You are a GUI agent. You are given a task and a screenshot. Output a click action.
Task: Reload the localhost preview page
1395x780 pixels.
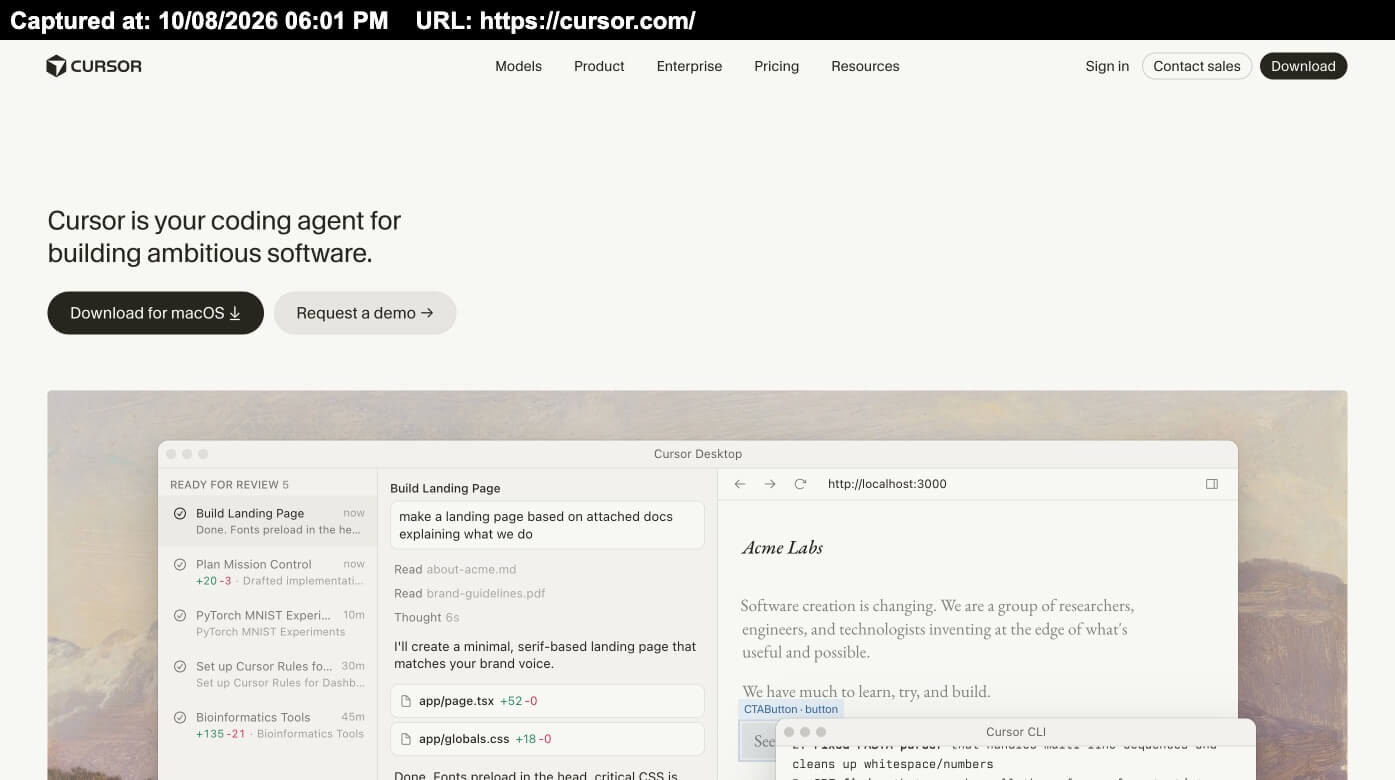[800, 484]
